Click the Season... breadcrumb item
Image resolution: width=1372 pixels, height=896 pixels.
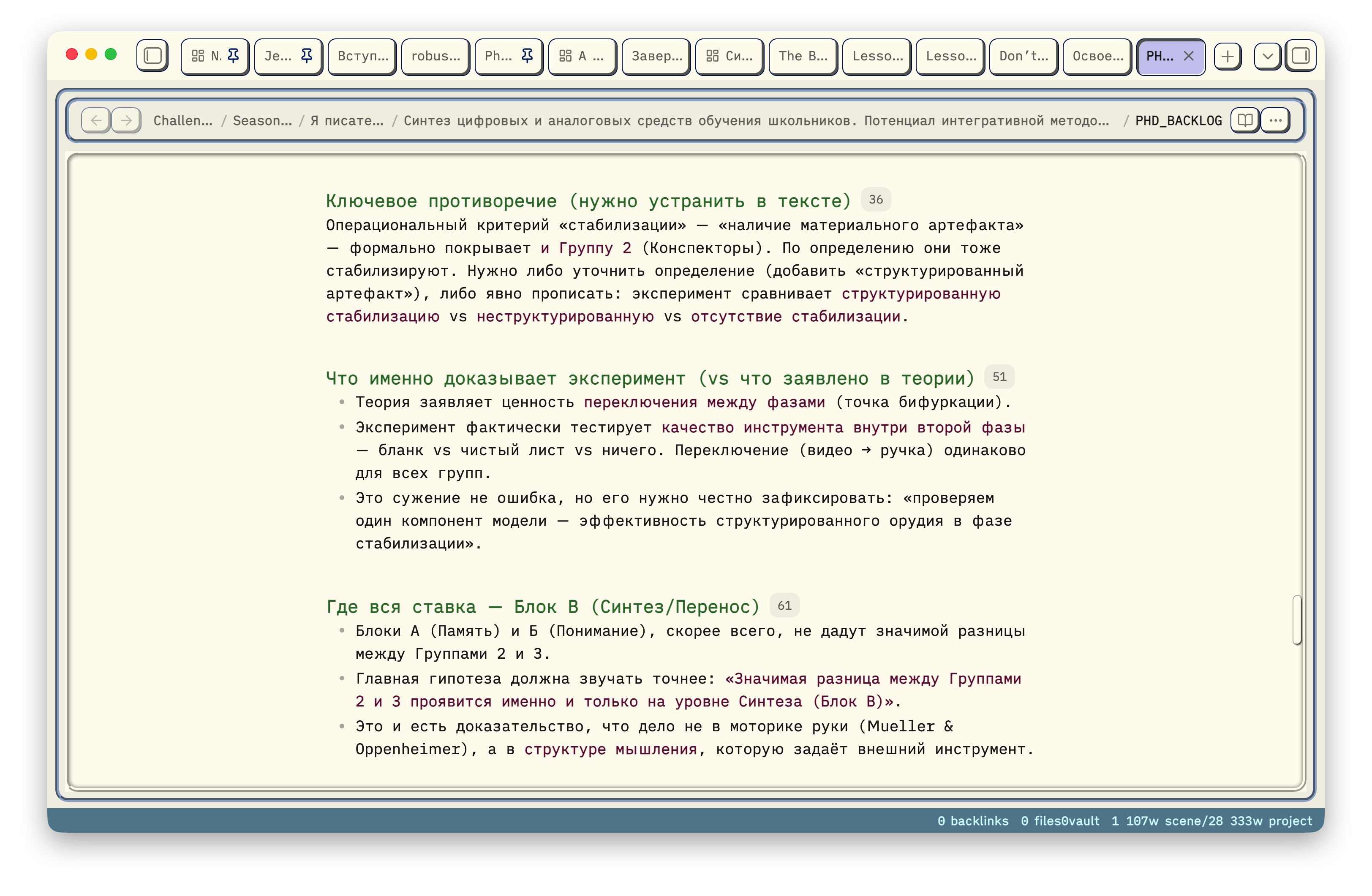click(x=262, y=120)
